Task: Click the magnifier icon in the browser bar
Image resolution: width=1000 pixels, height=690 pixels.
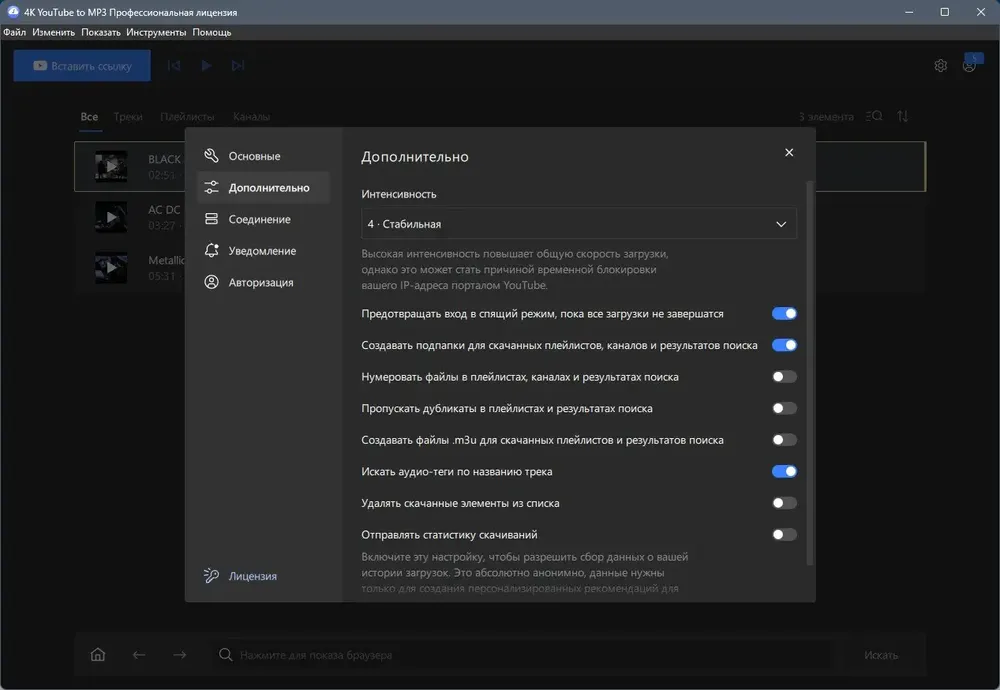Action: [225, 655]
